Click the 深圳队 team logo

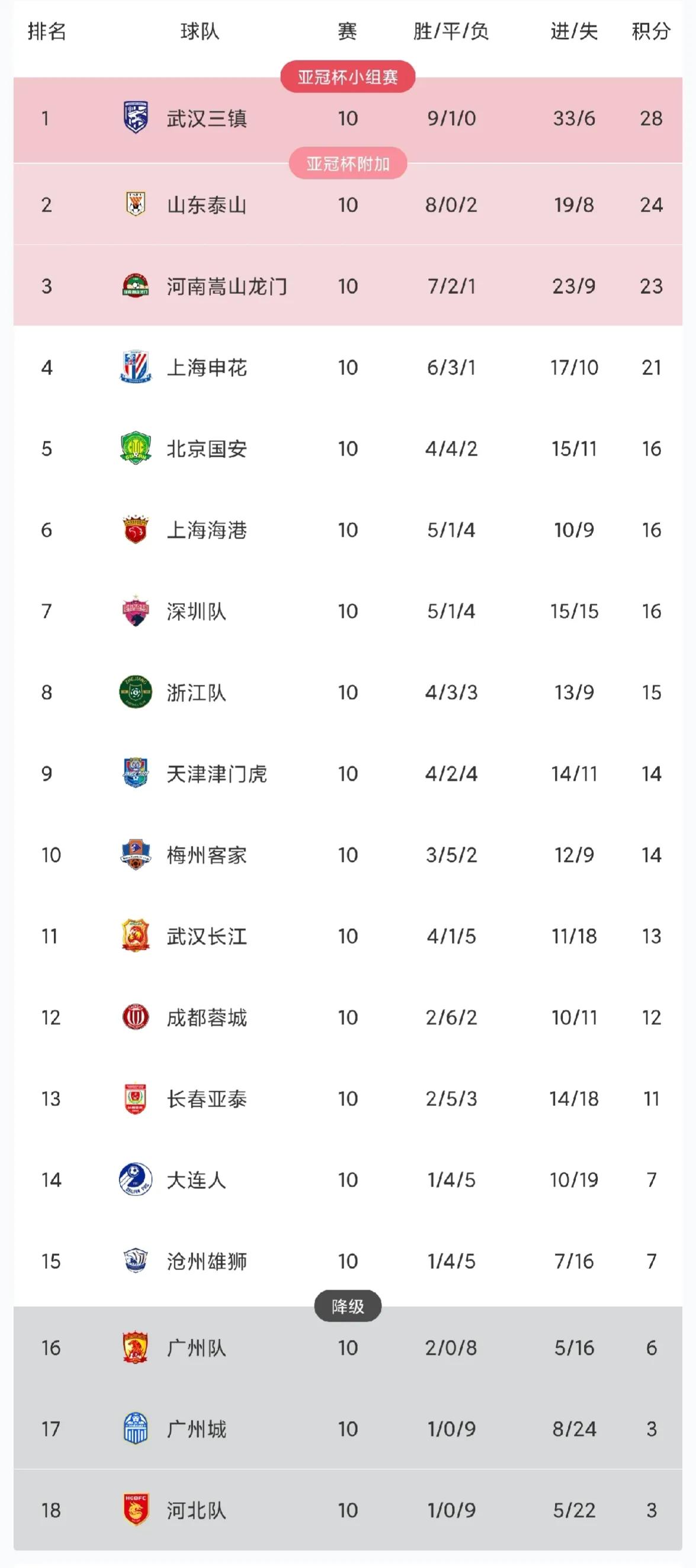pyautogui.click(x=135, y=611)
